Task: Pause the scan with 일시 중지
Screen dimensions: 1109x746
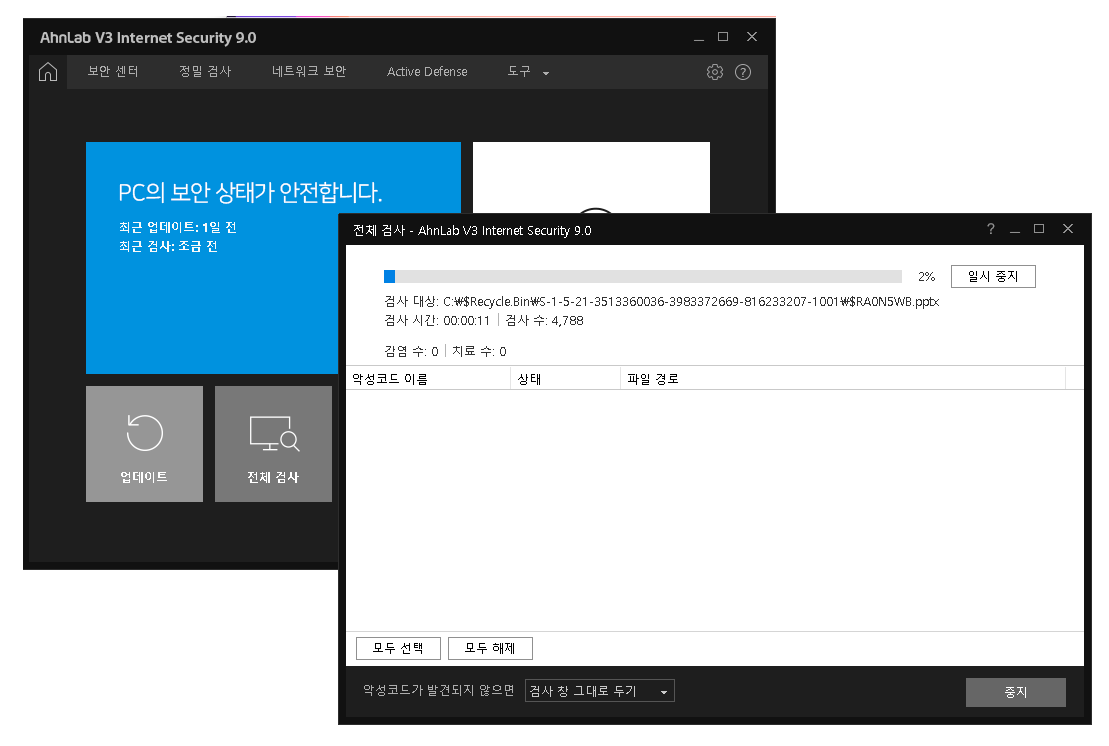Action: click(993, 276)
